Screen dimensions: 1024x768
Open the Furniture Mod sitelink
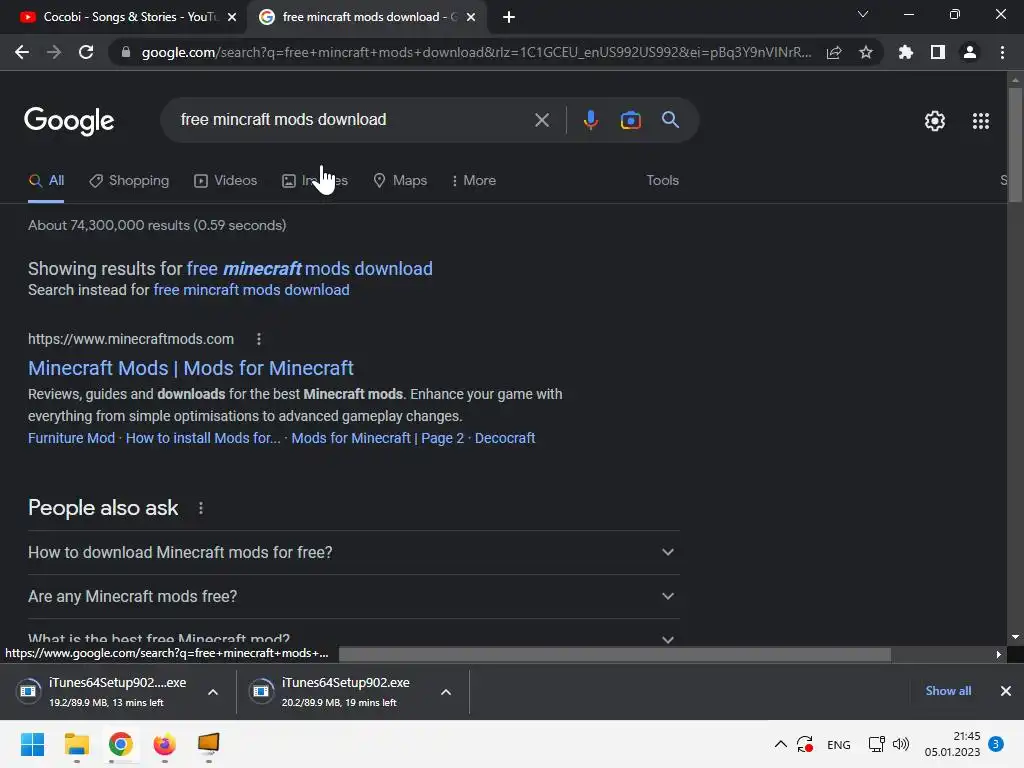pyautogui.click(x=71, y=438)
